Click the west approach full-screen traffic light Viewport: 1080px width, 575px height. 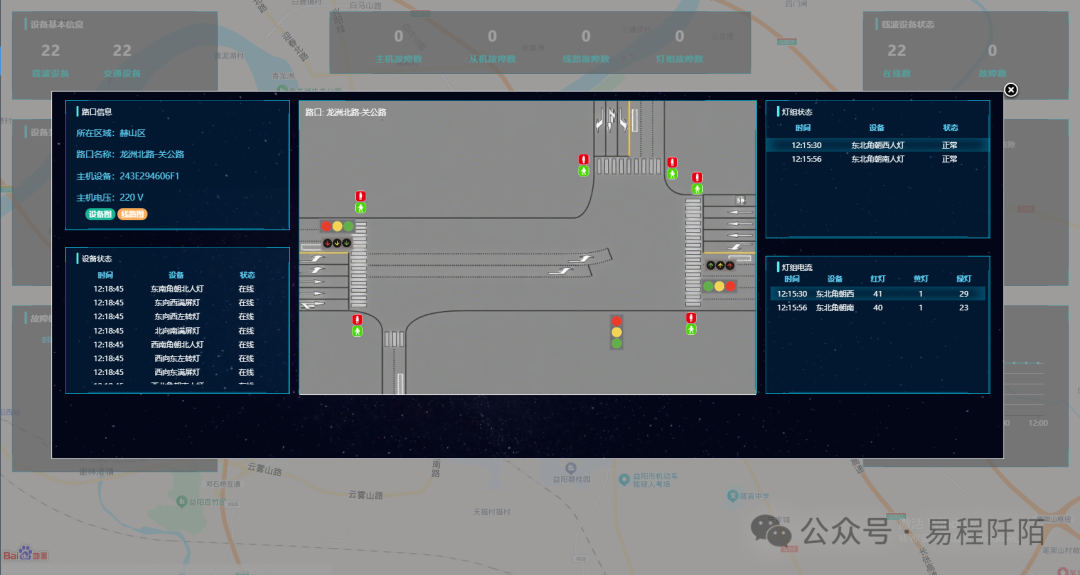[x=337, y=227]
